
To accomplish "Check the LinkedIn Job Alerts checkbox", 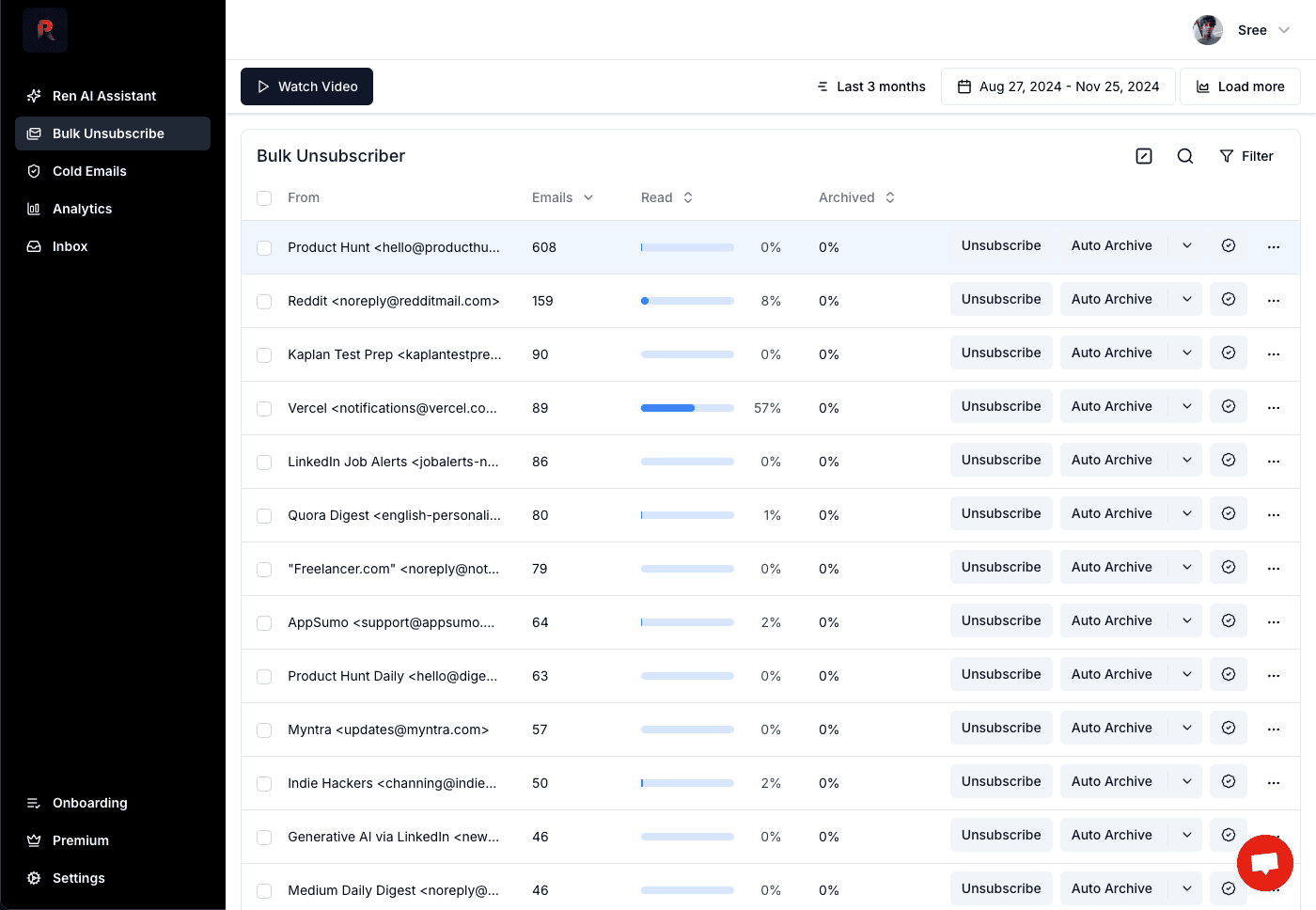I will click(264, 463).
